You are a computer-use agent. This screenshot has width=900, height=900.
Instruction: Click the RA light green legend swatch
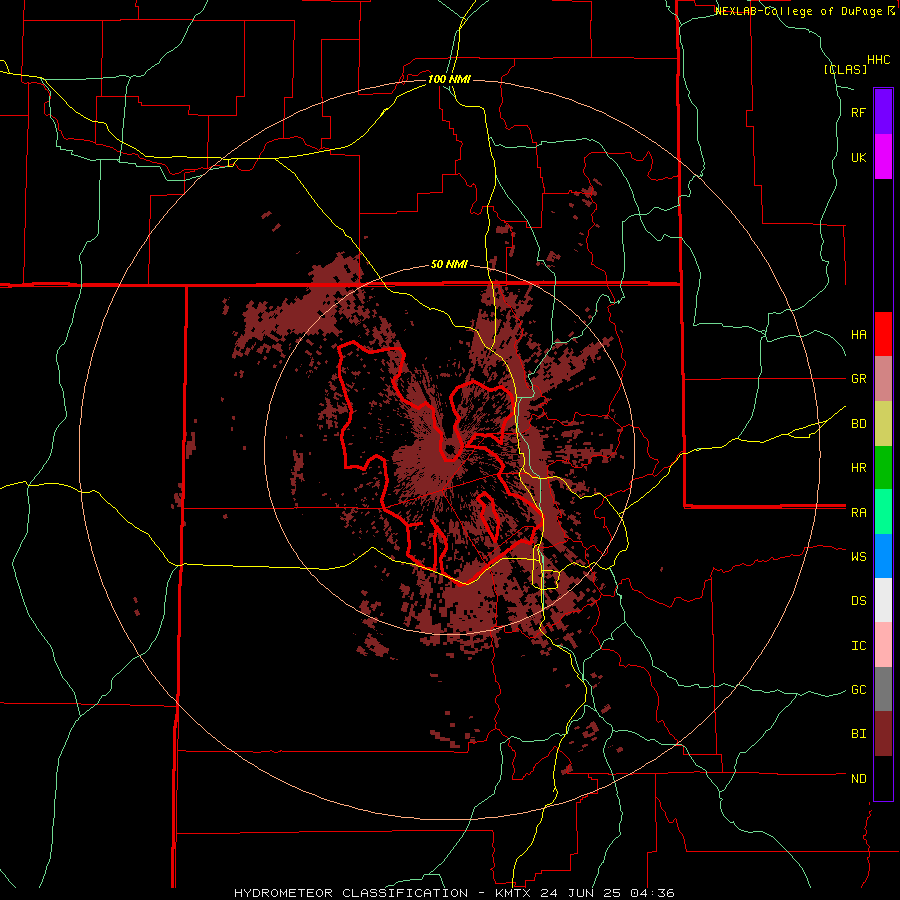point(883,512)
